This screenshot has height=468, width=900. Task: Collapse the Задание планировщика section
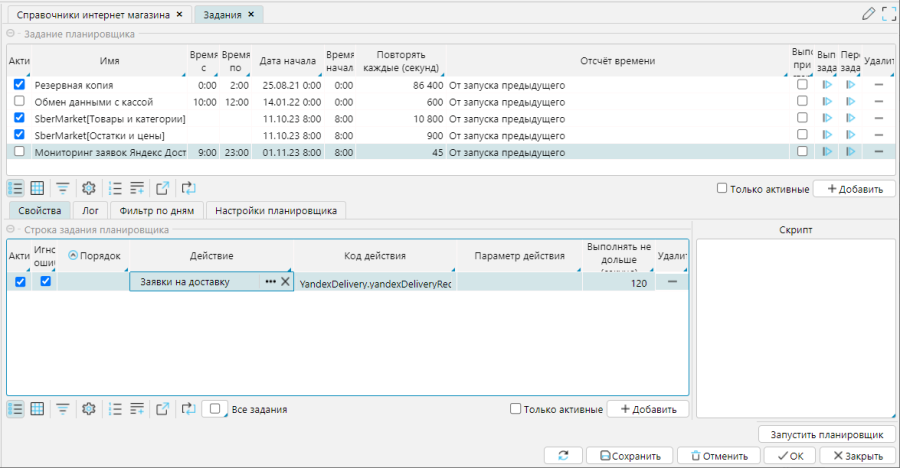click(10, 34)
